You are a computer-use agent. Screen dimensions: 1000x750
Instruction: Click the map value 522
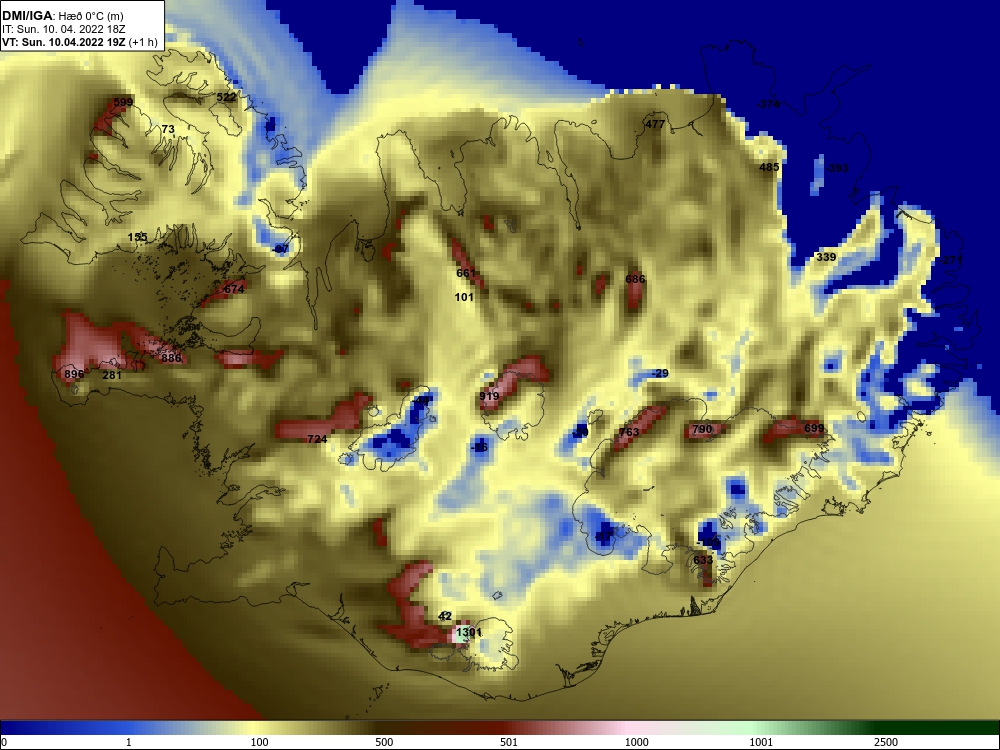pos(226,97)
